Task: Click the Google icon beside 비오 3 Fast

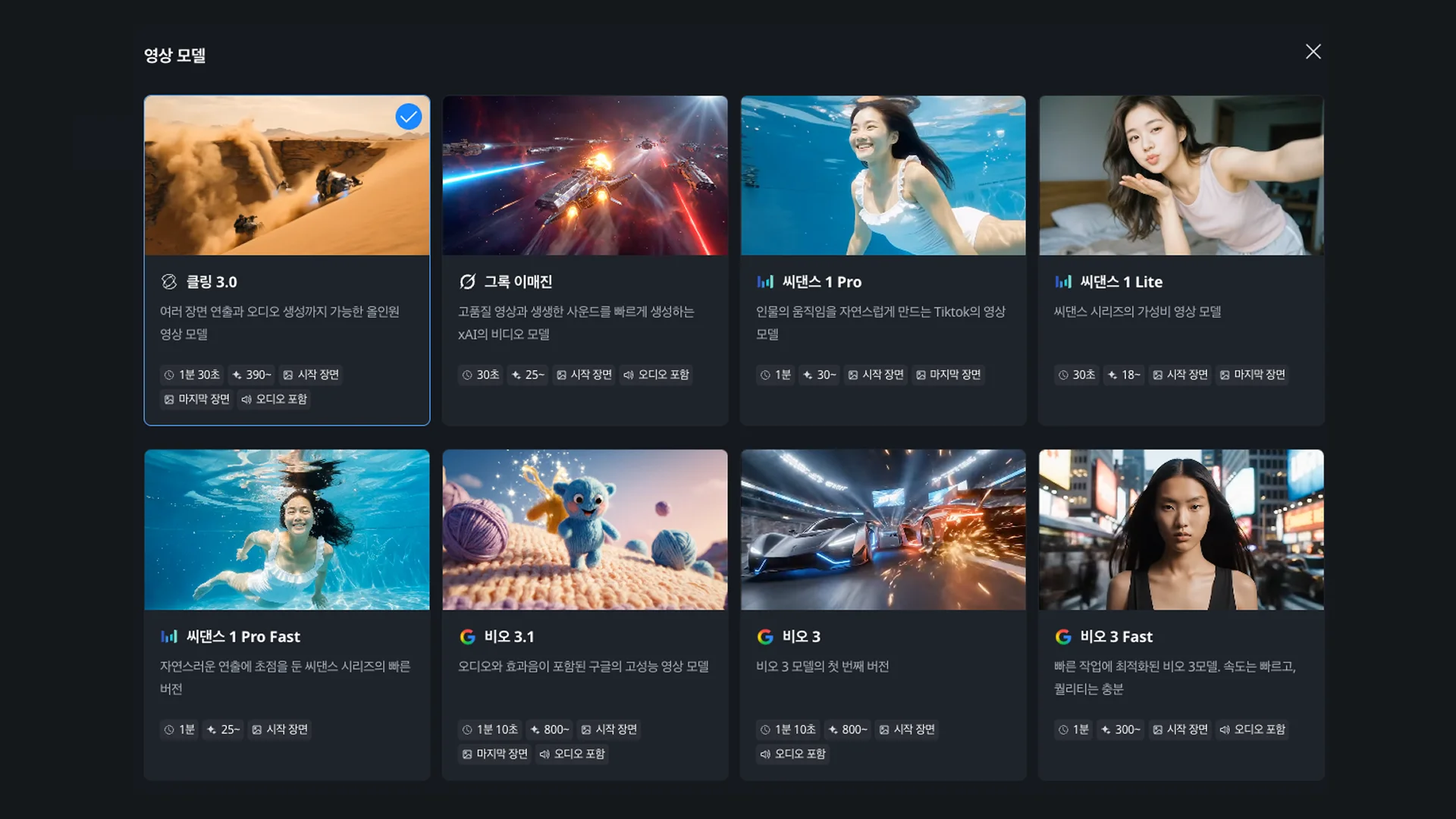Action: coord(1063,637)
